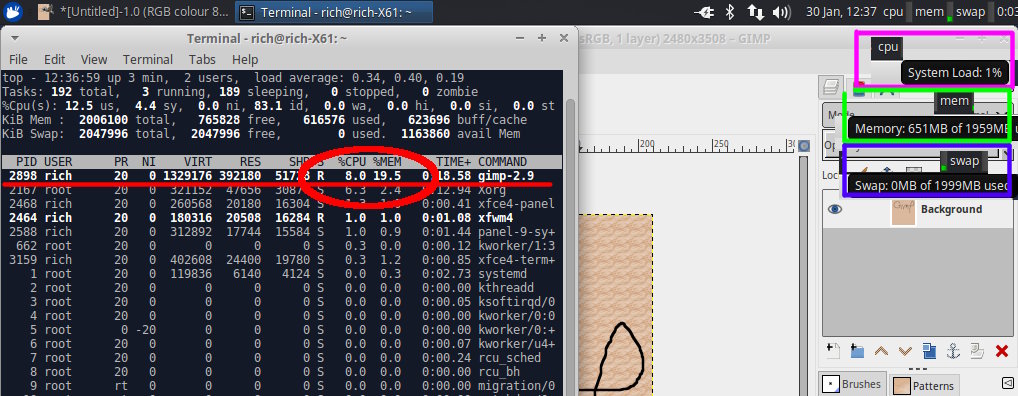Click the panel-9-sy+ process row

click(x=282, y=232)
